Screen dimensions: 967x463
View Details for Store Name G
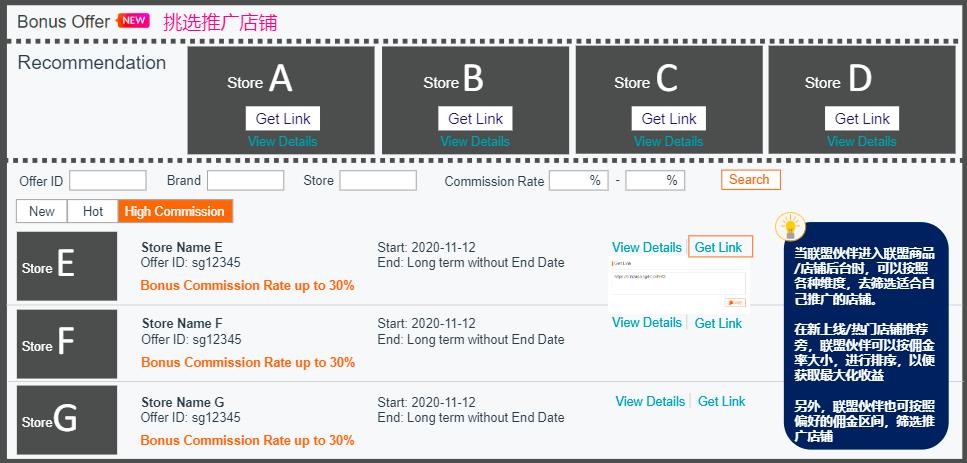click(650, 401)
